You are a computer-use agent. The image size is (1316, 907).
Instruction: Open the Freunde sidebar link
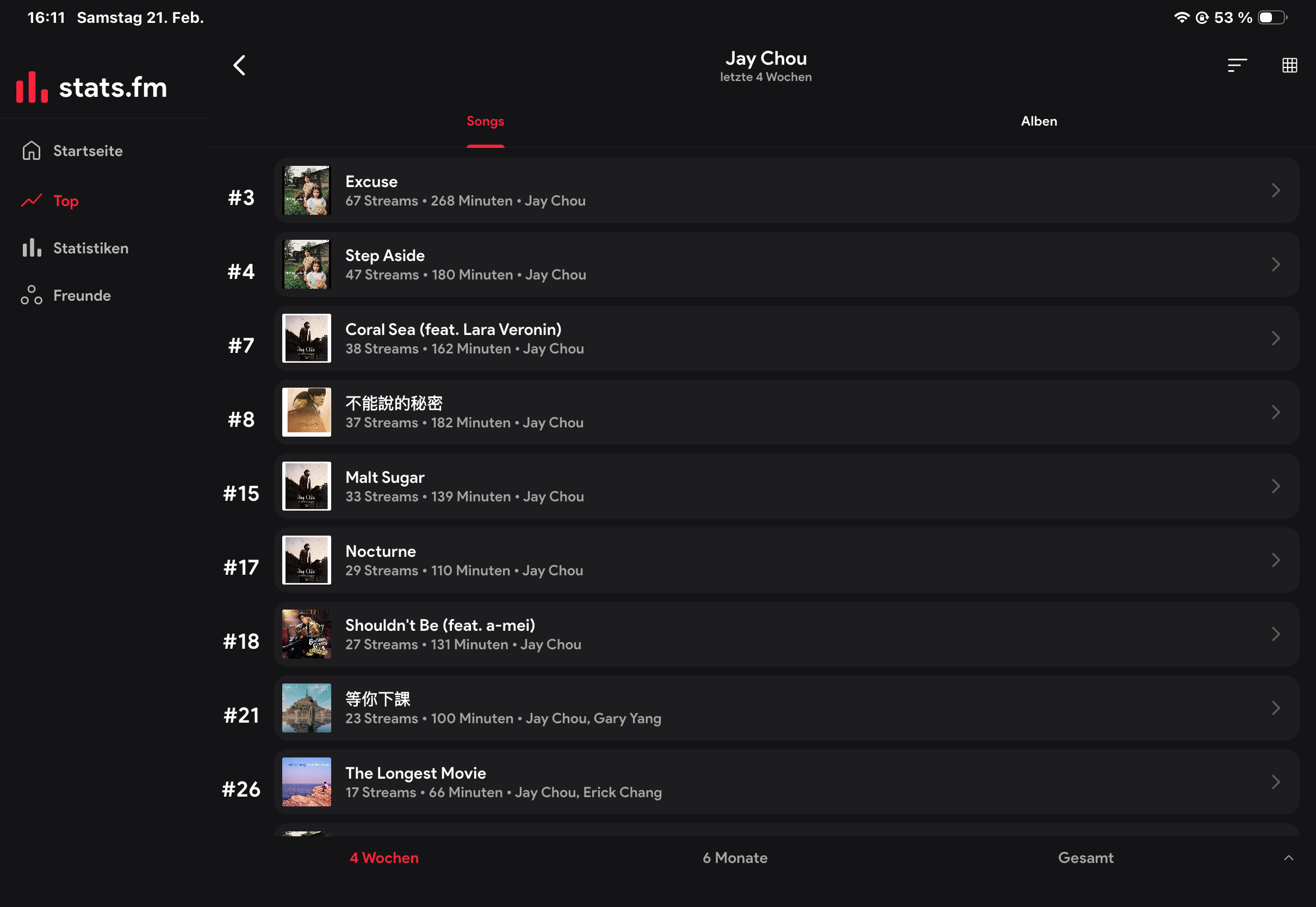[x=82, y=295]
